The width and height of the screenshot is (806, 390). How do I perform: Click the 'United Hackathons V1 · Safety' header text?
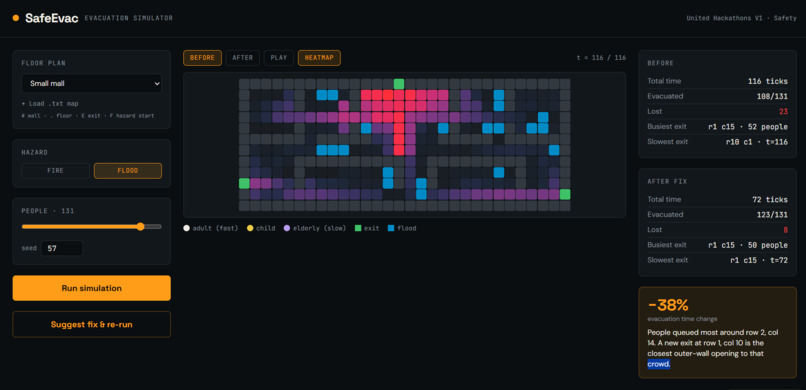click(x=742, y=18)
